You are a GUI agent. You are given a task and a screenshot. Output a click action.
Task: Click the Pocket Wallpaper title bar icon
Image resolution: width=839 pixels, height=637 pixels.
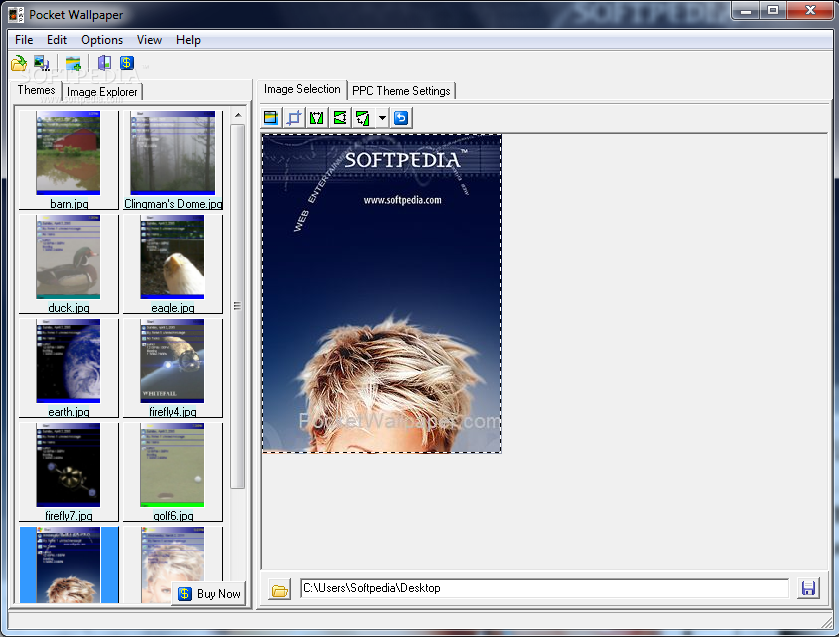pos(16,14)
